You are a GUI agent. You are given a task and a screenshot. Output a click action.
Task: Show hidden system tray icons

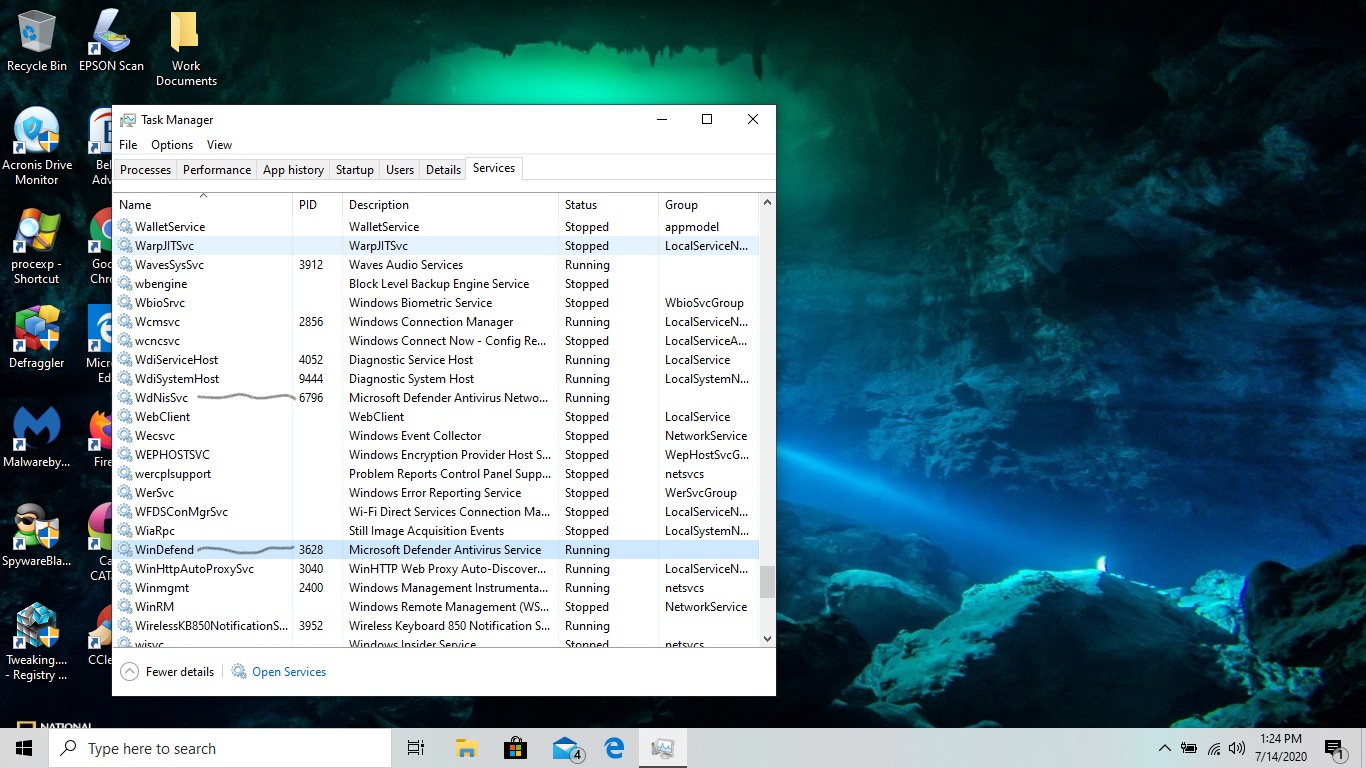[1164, 748]
